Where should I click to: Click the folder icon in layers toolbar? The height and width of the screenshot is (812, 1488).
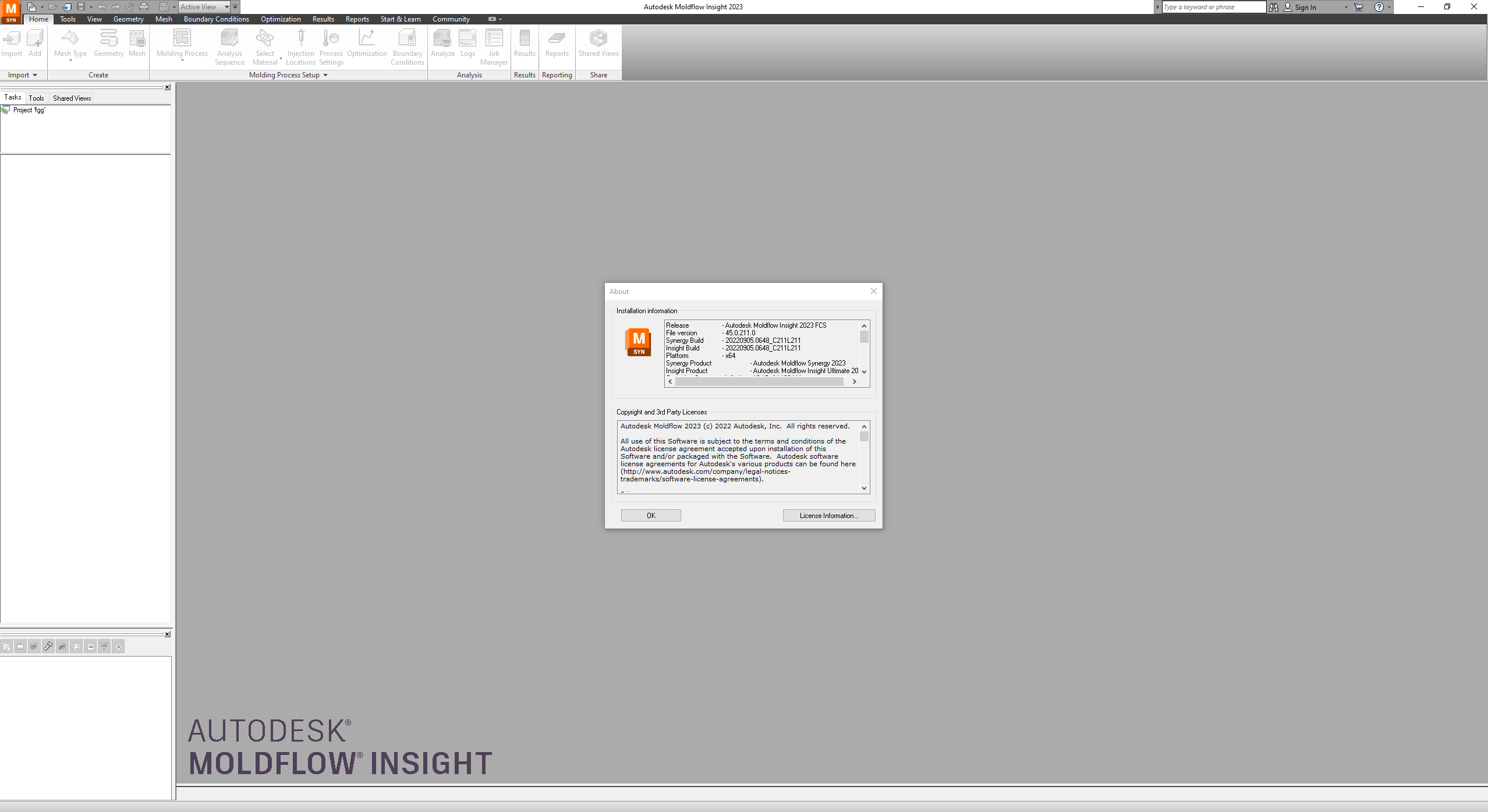20,646
